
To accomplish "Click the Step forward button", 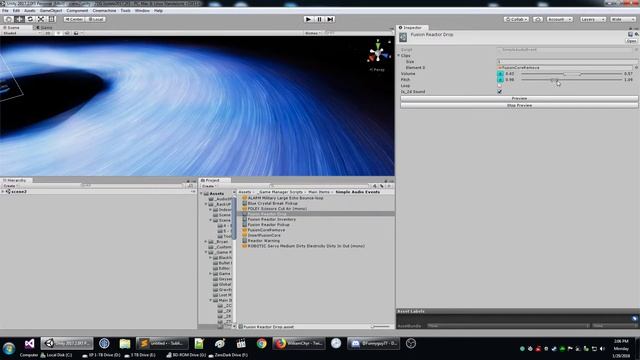I will pos(331,19).
